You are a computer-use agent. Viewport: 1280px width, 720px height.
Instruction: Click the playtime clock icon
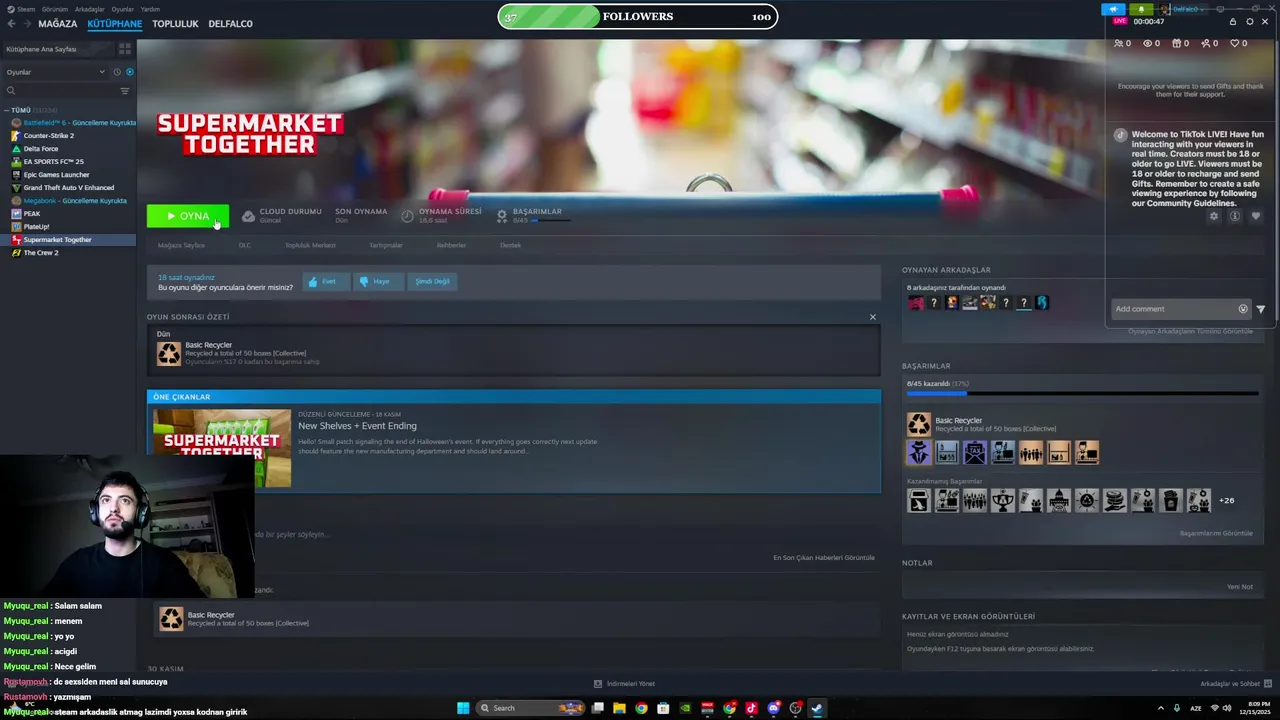[407, 216]
